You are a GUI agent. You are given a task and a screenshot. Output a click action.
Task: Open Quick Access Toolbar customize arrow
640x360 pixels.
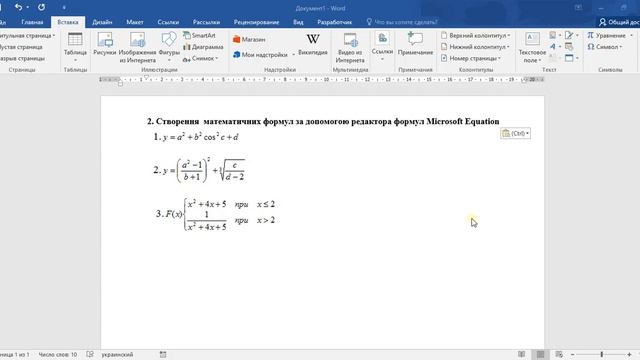tap(64, 7)
